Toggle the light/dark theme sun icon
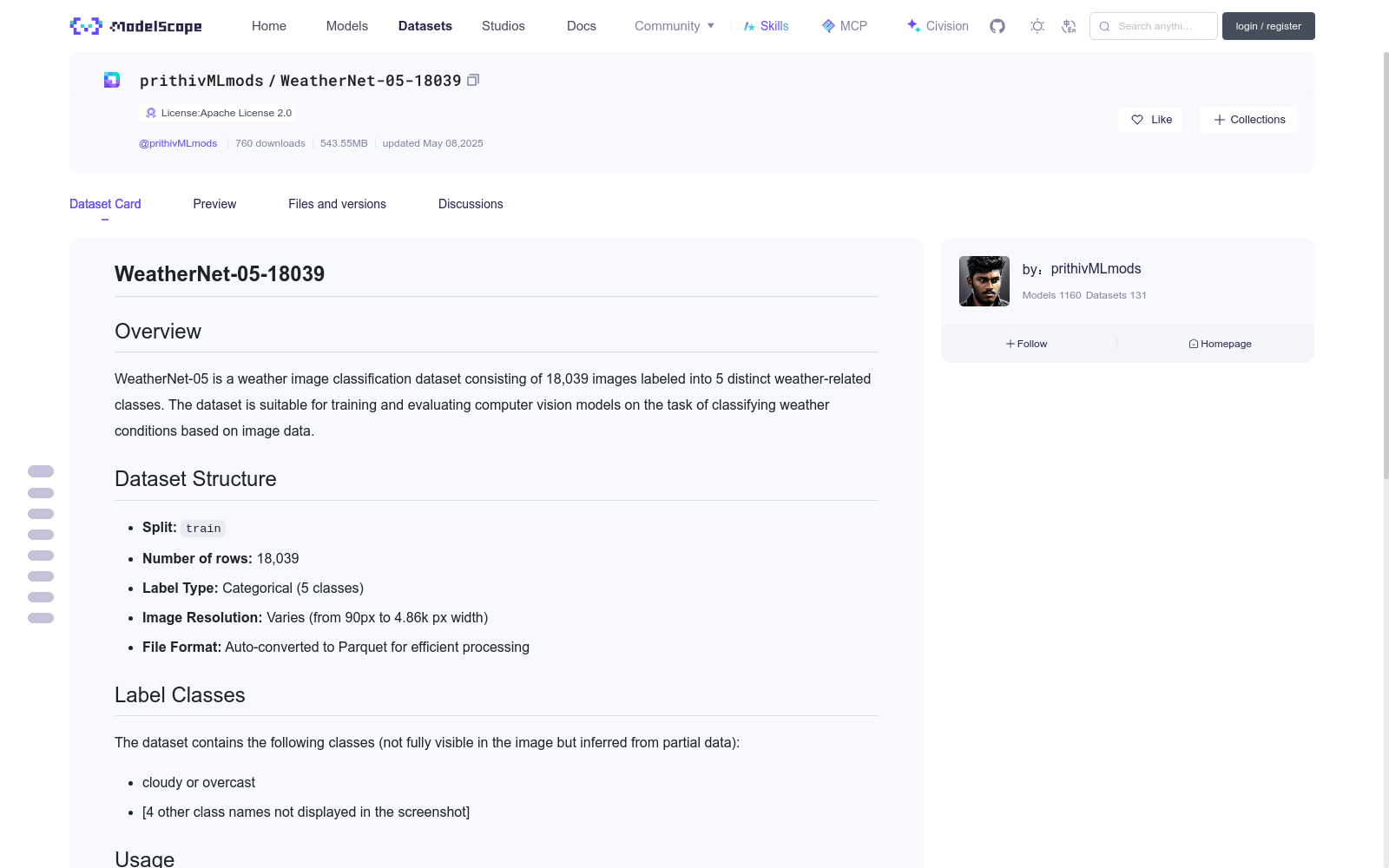 coord(1037,26)
